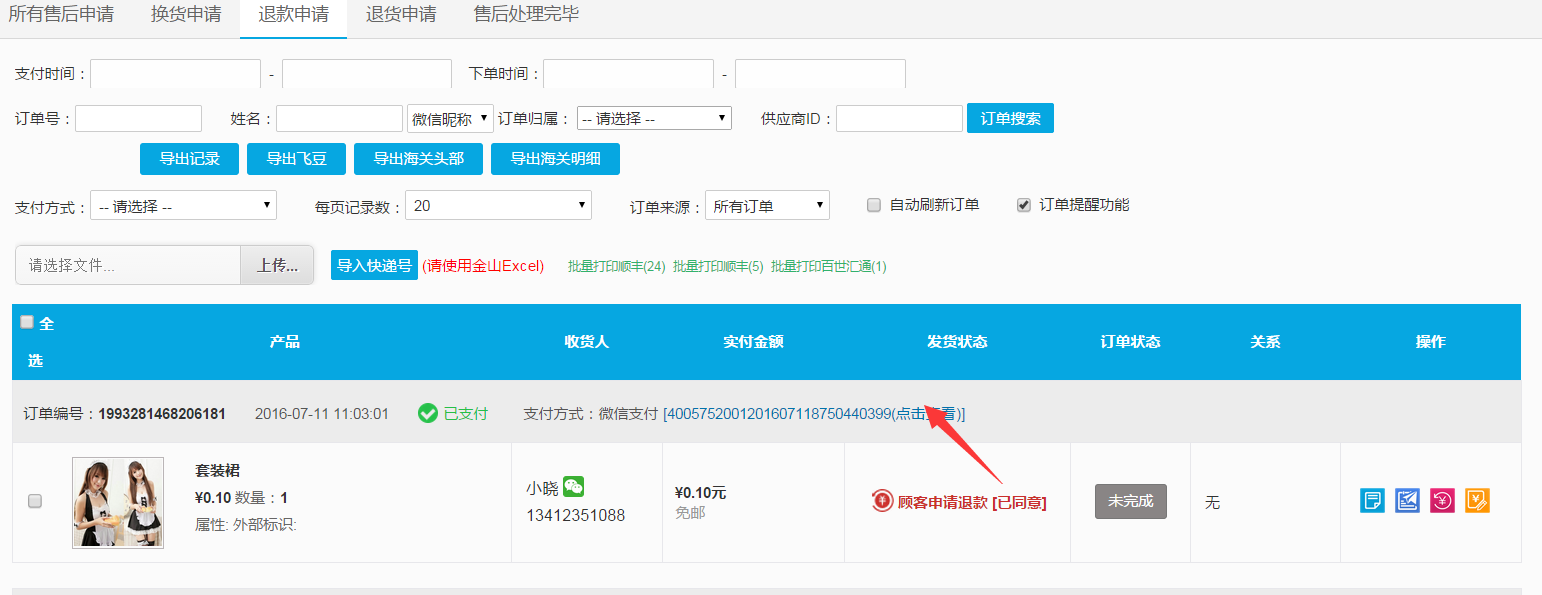Uncheck the 订单提醒功能 checkbox

[1023, 205]
